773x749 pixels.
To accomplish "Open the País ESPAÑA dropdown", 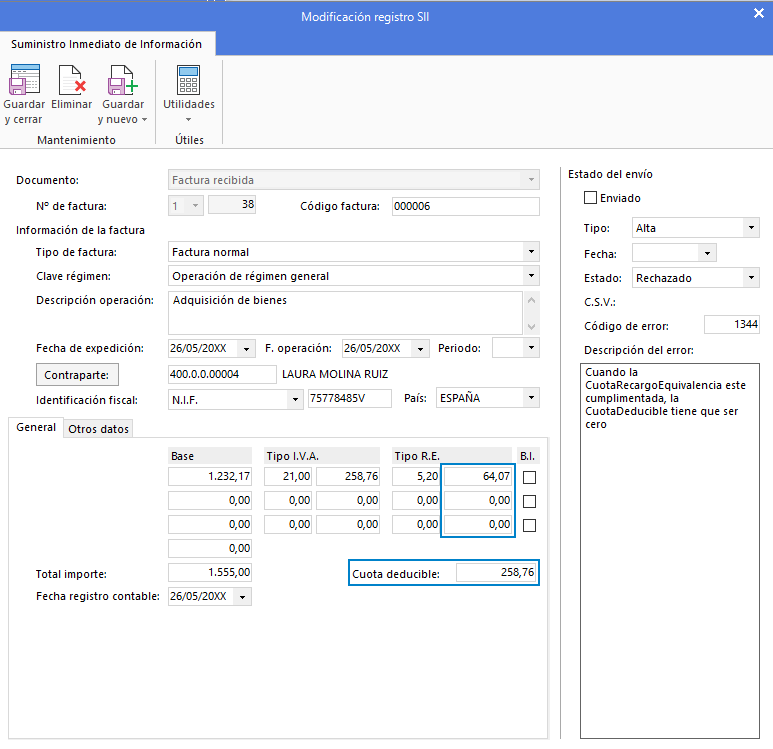I will point(531,397).
